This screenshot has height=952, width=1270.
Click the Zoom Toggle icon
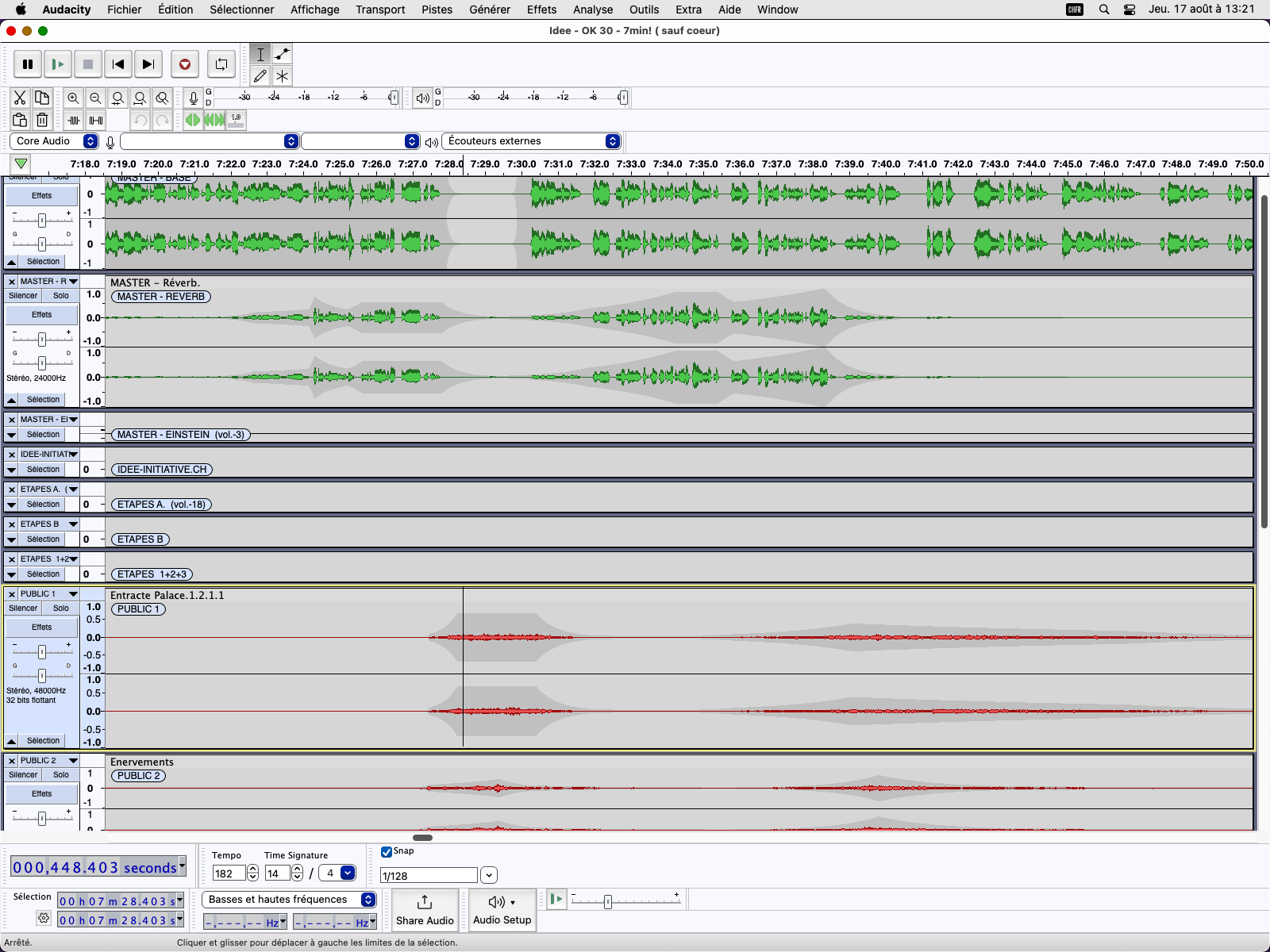162,98
